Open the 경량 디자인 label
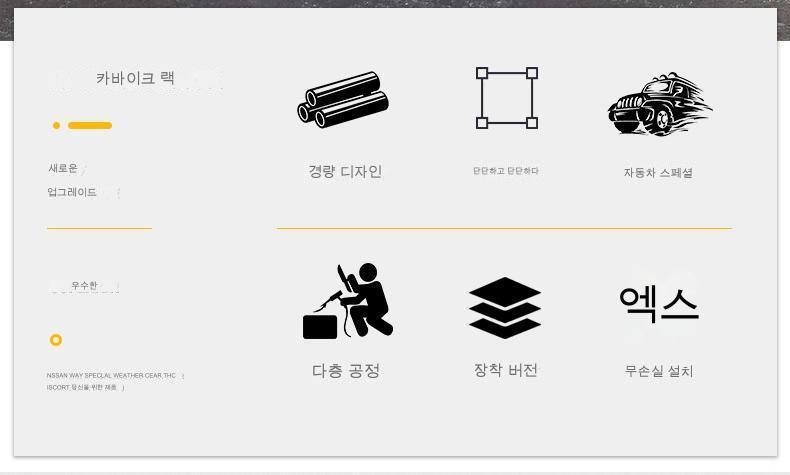 click(345, 171)
